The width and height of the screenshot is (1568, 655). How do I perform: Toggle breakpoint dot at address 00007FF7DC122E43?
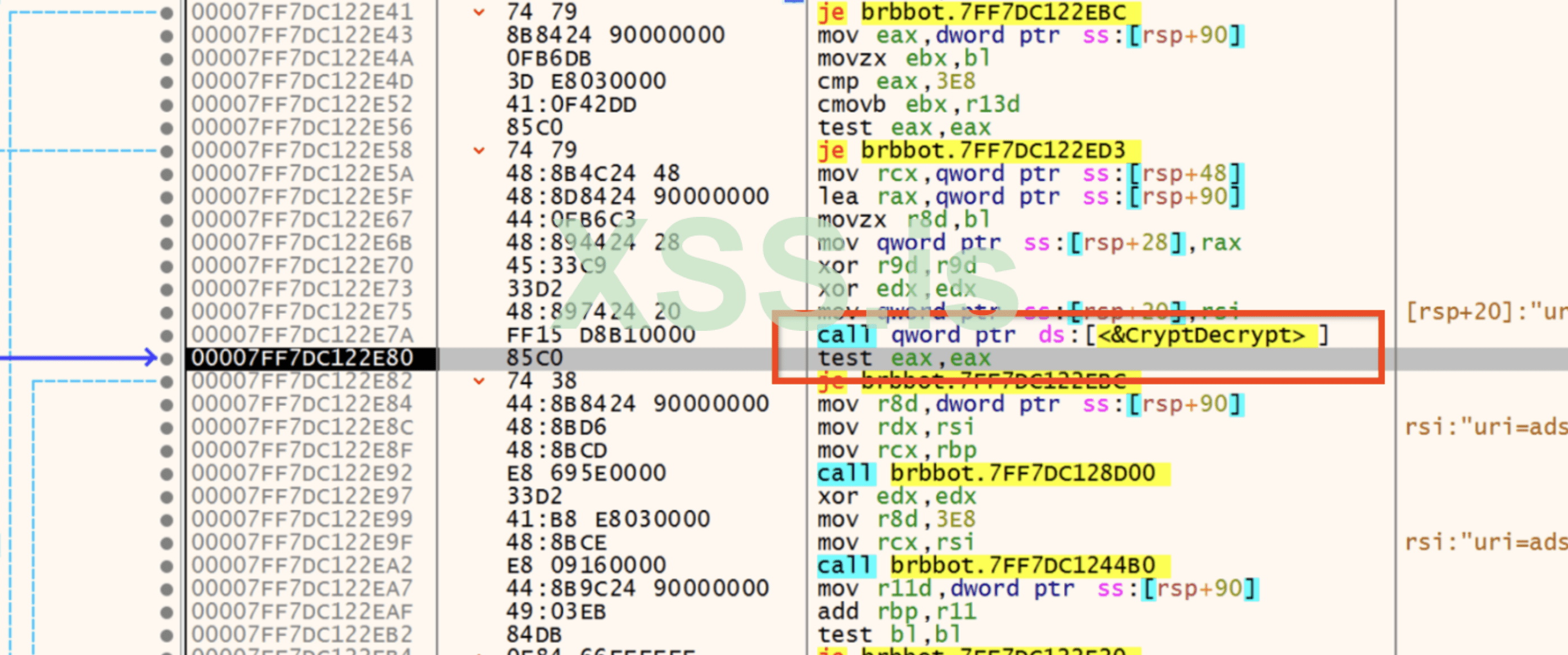(166, 35)
